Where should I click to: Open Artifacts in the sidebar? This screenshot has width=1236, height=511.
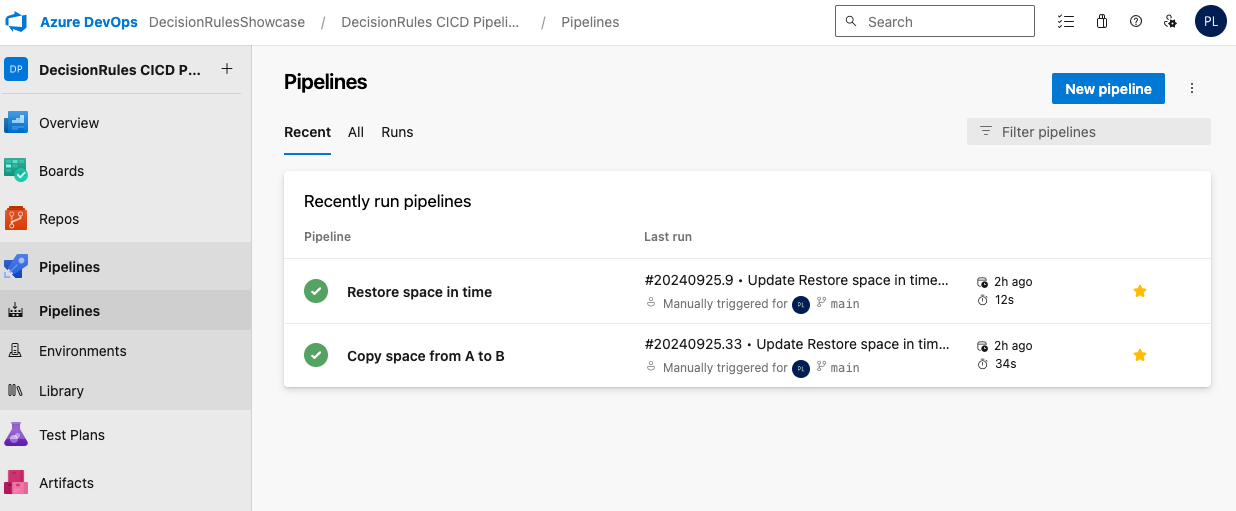coord(66,483)
